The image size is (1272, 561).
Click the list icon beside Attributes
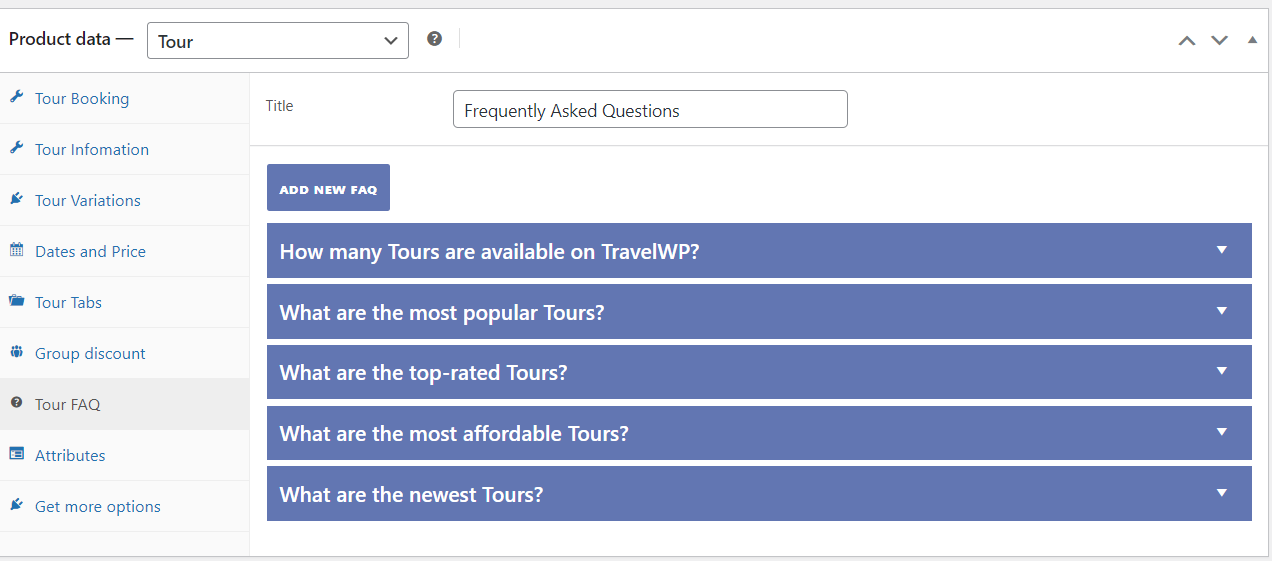coord(16,454)
